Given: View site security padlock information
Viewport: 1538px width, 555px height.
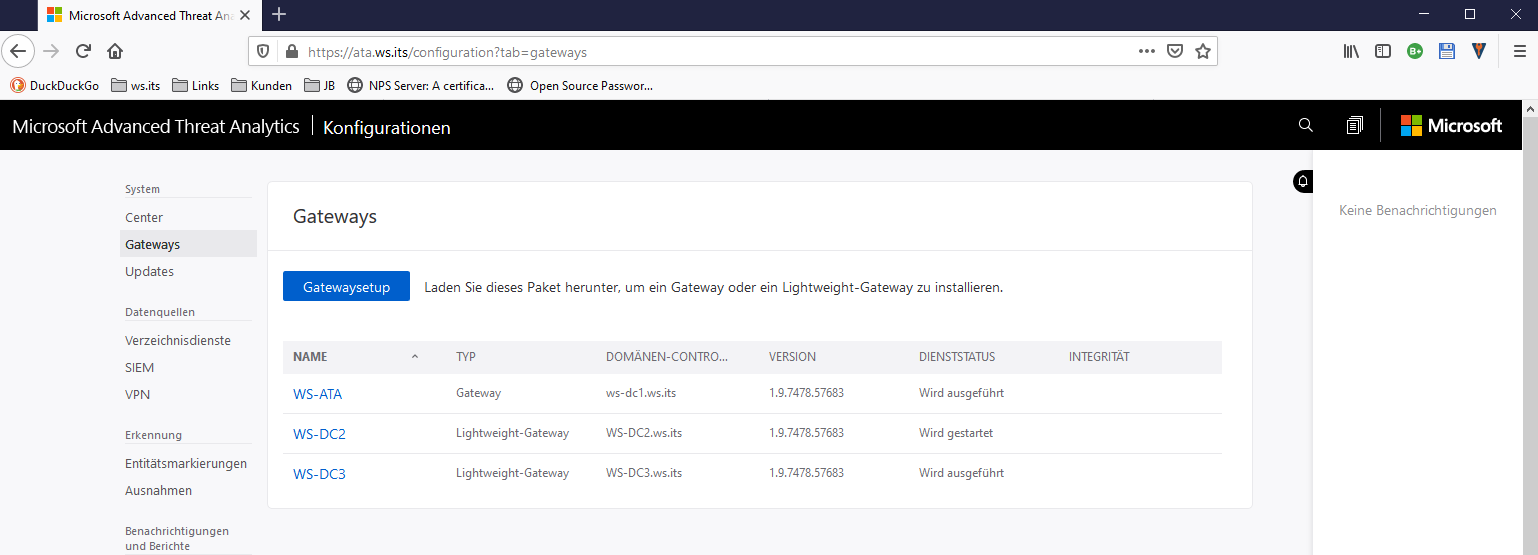Looking at the screenshot, I should coord(292,51).
